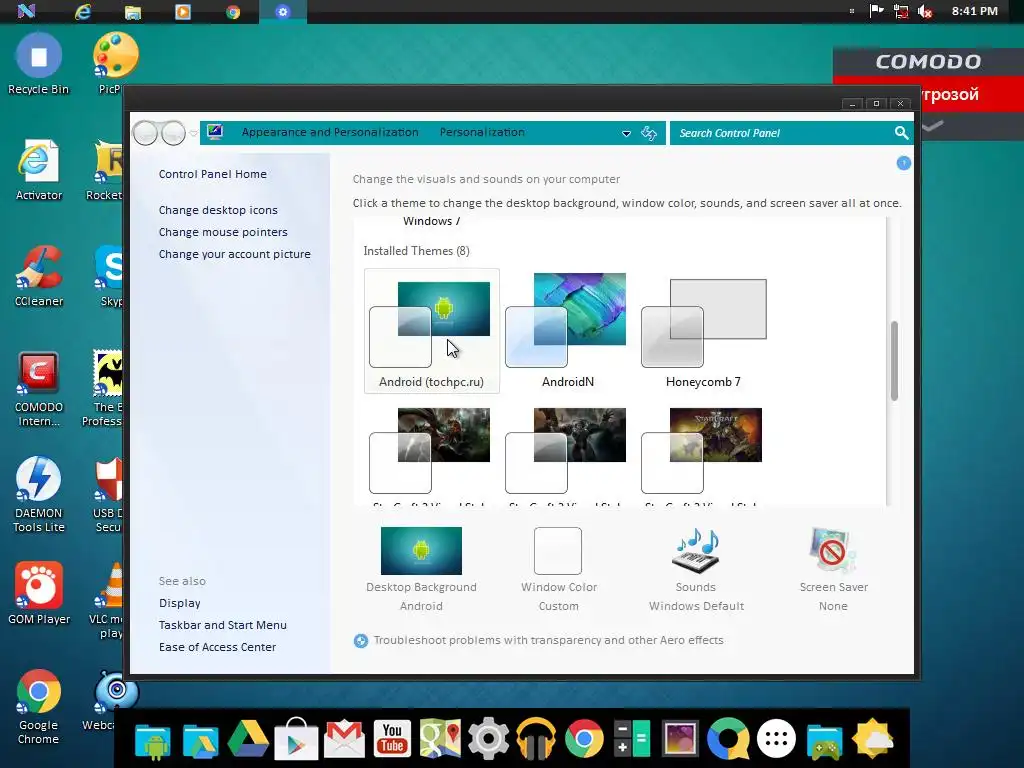
Task: Open the Drive folder icon in dock
Action: pyautogui.click(x=200, y=741)
